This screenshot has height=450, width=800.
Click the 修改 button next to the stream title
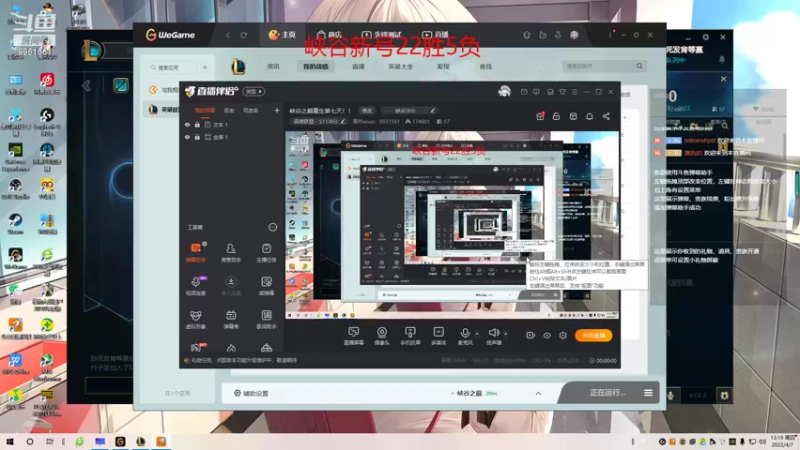(367, 111)
